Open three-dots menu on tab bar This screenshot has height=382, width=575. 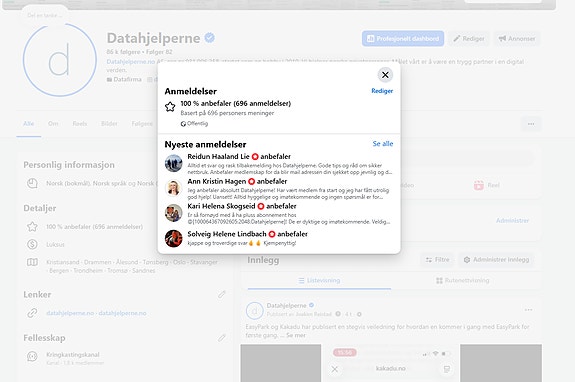531,124
